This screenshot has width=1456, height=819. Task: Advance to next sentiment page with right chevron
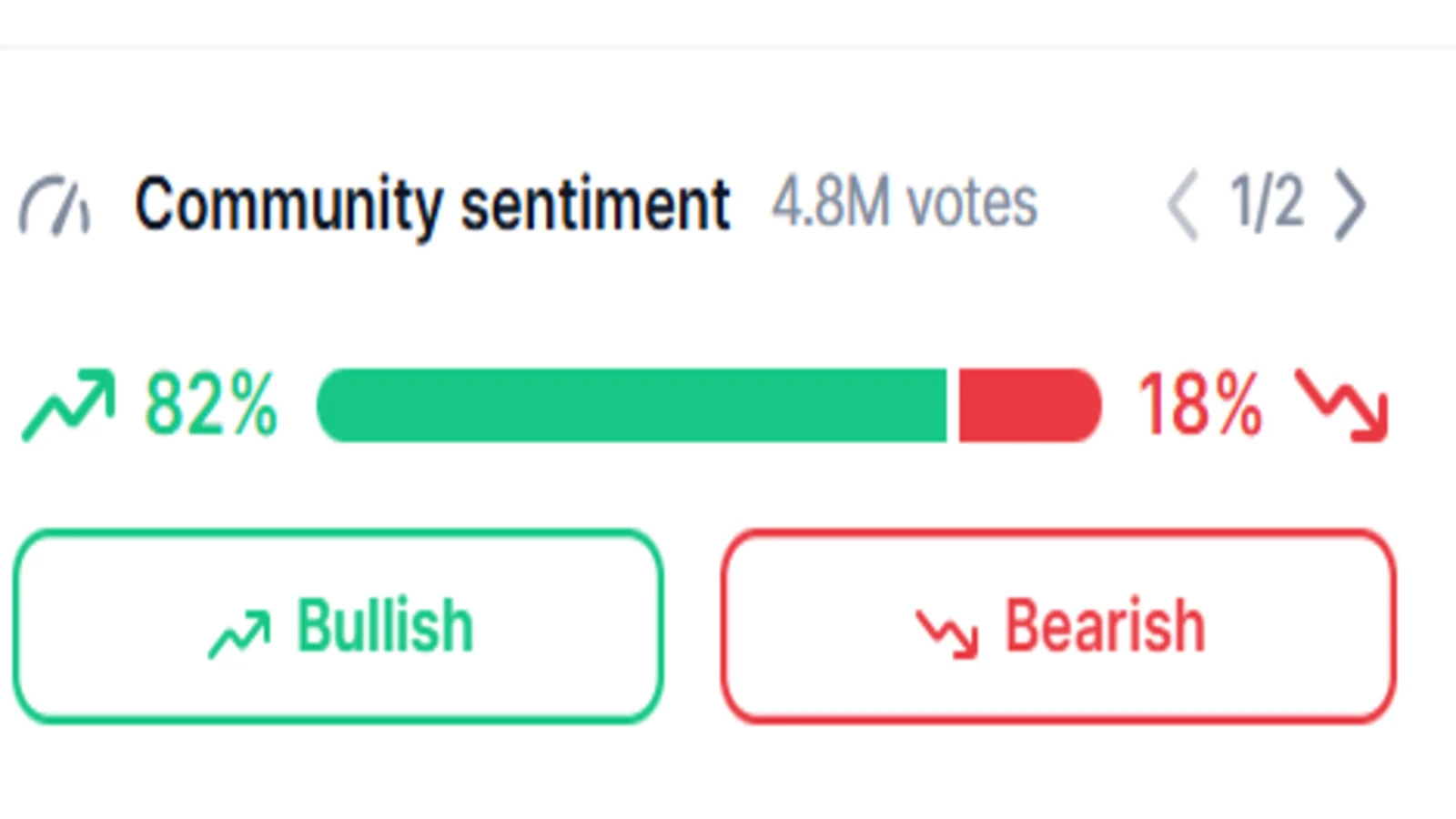coord(1350,207)
